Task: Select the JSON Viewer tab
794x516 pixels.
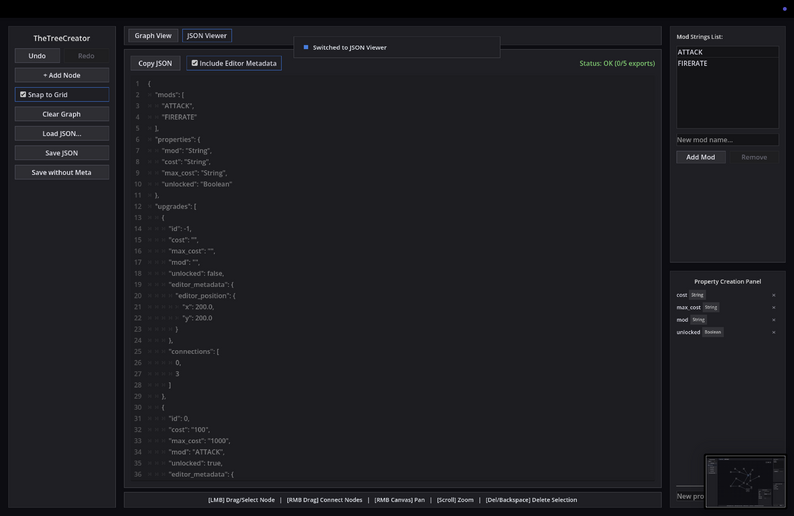Action: [207, 35]
